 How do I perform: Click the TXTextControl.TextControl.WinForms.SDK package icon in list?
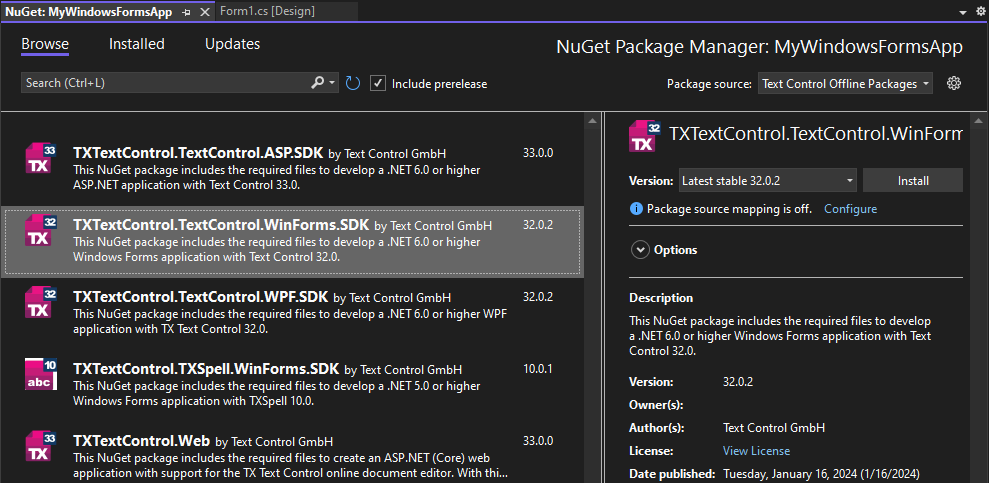tap(41, 230)
